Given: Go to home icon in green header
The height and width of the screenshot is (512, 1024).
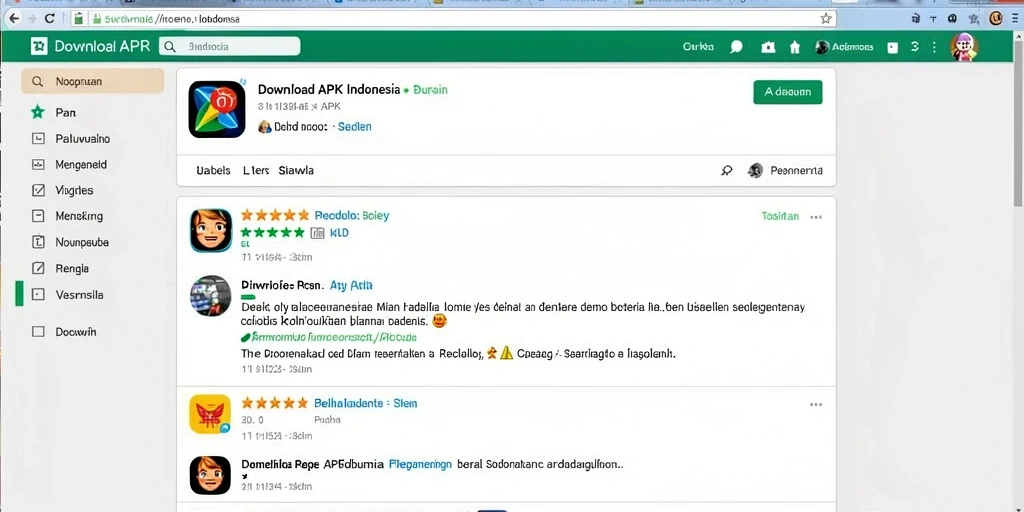Looking at the screenshot, I should click(x=795, y=47).
